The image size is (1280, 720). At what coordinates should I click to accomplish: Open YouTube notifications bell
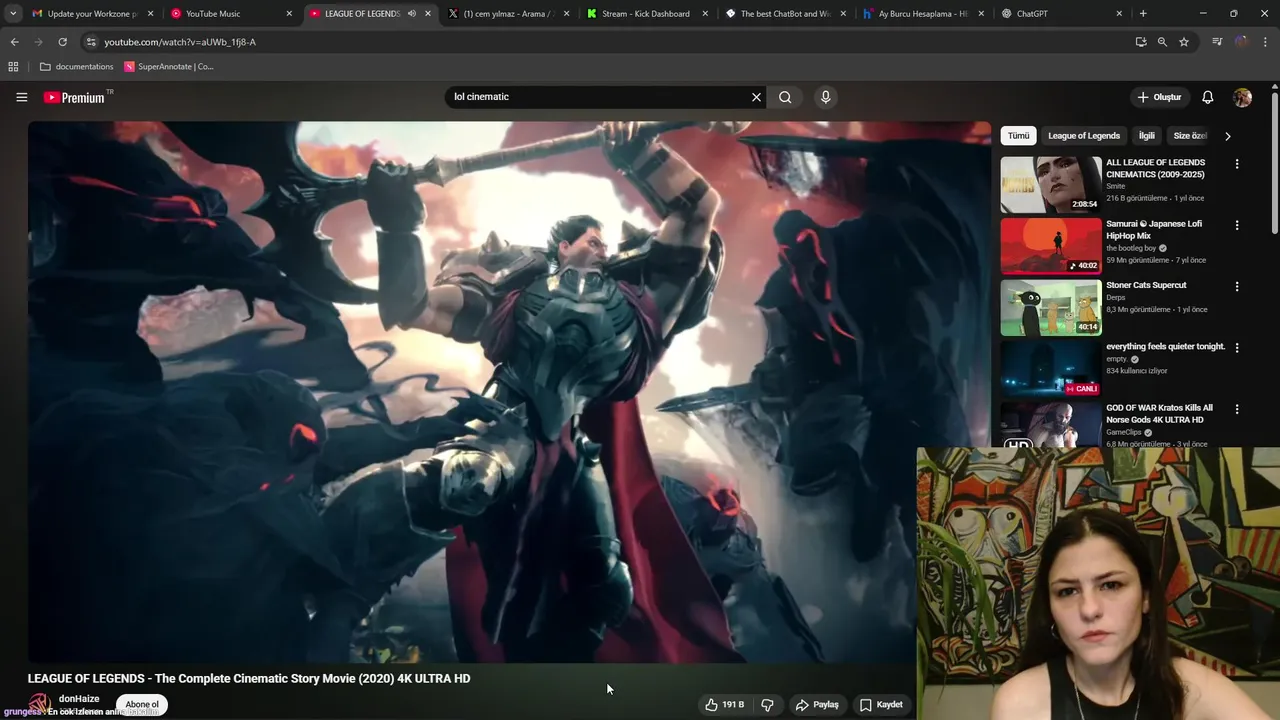pyautogui.click(x=1207, y=97)
